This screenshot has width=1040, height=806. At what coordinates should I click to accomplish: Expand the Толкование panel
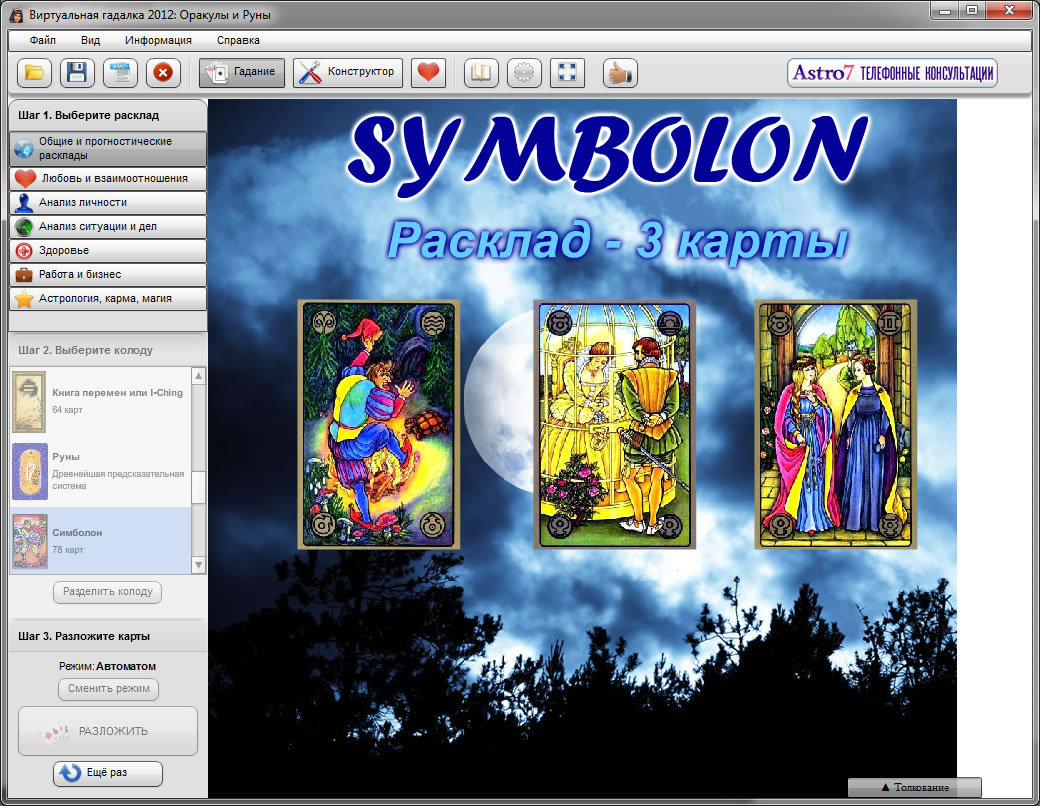tap(915, 787)
